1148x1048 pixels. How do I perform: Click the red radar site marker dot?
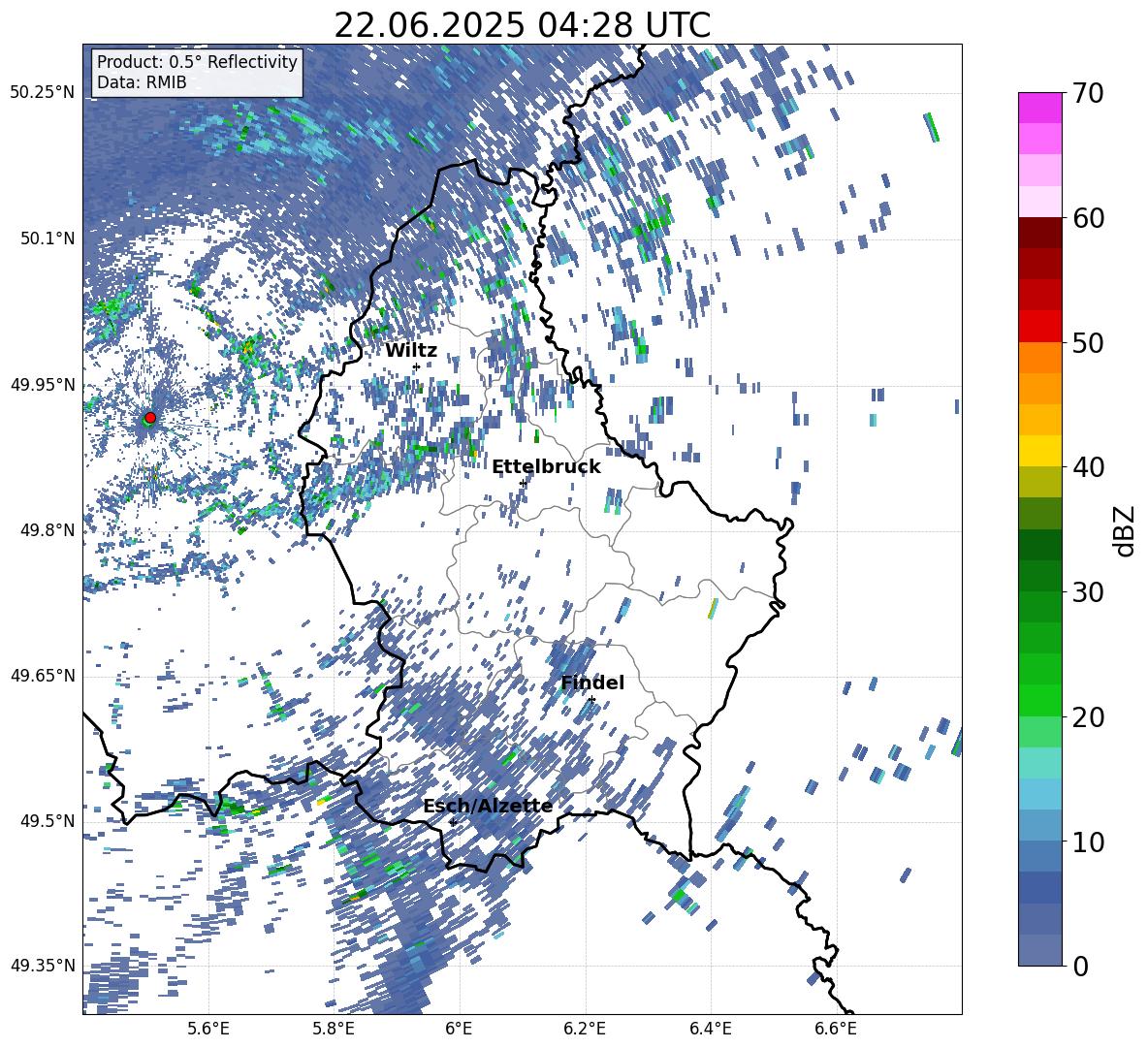tap(150, 417)
